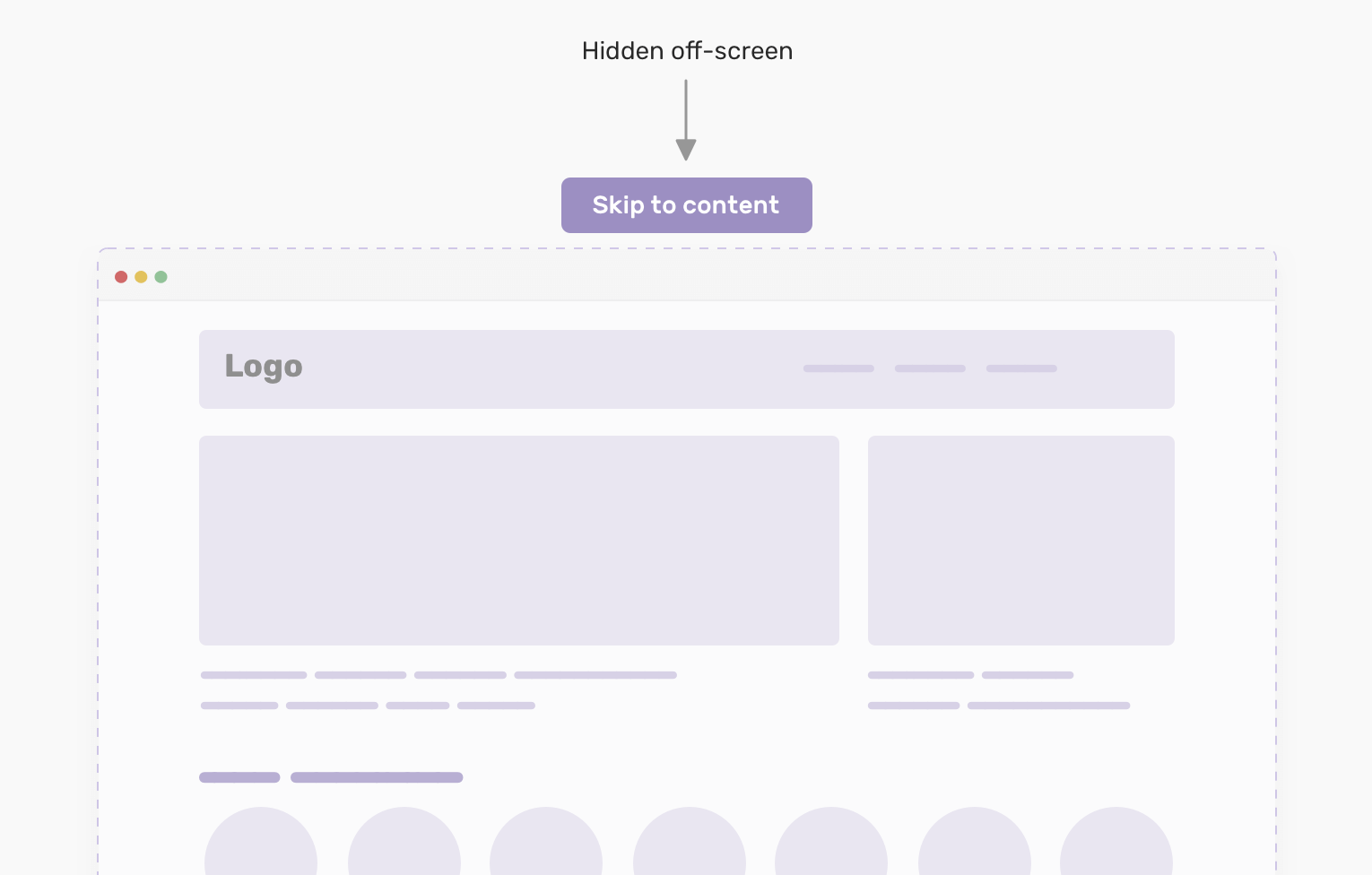The width and height of the screenshot is (1372, 875).
Task: Click the second circular avatar placeholder
Action: point(404,841)
